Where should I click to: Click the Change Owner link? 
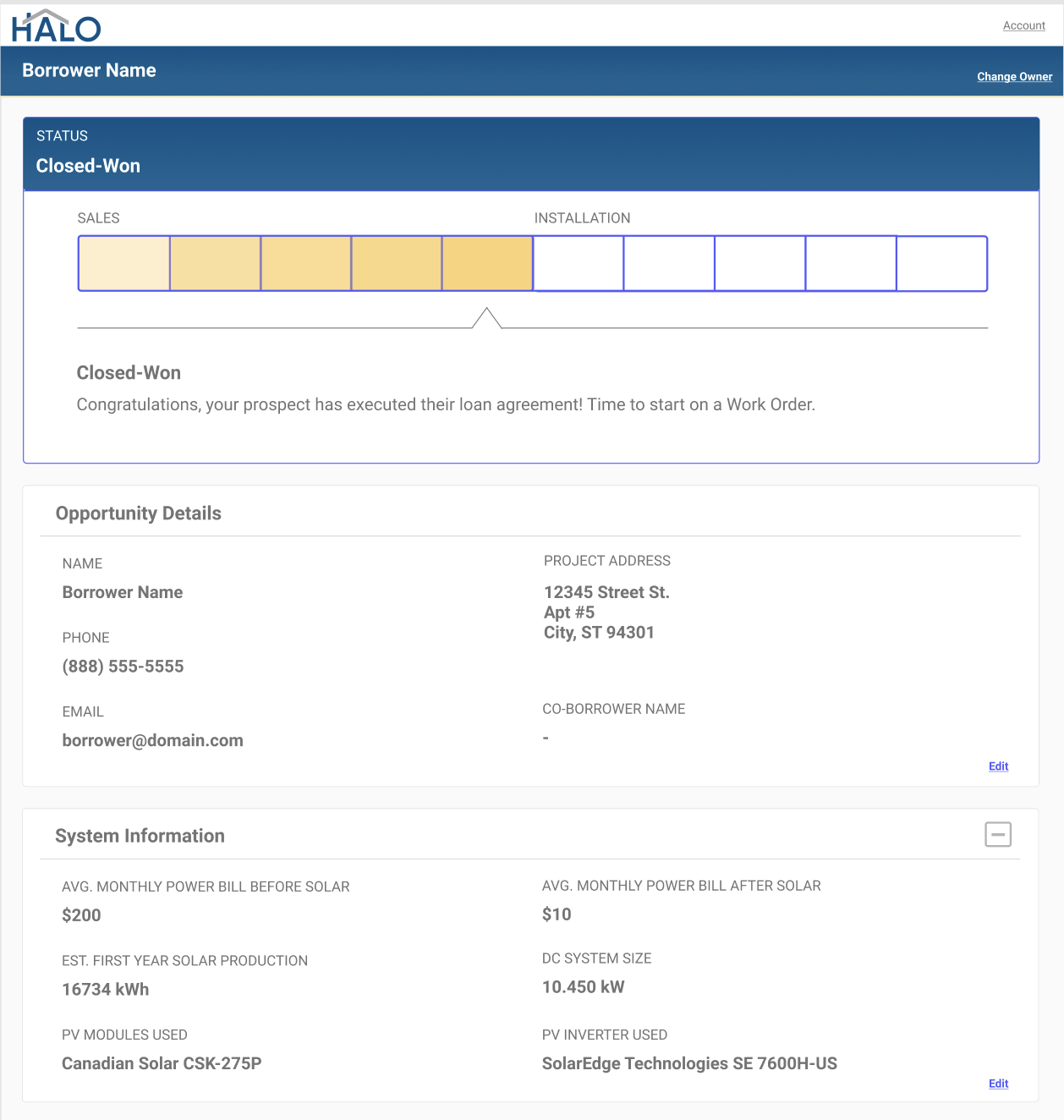coord(1015,76)
